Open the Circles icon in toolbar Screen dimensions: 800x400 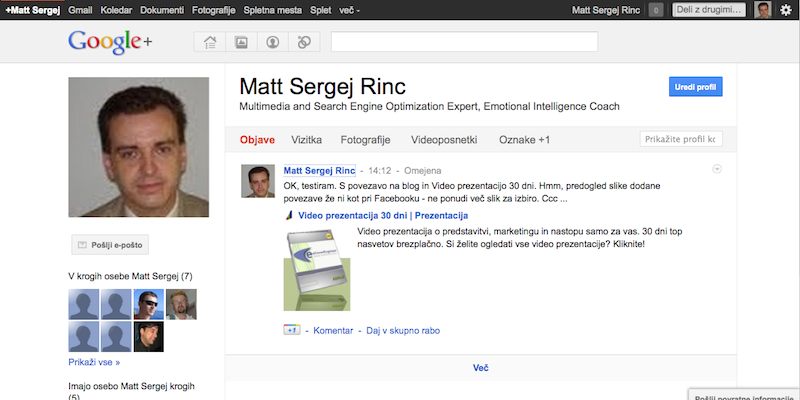304,42
